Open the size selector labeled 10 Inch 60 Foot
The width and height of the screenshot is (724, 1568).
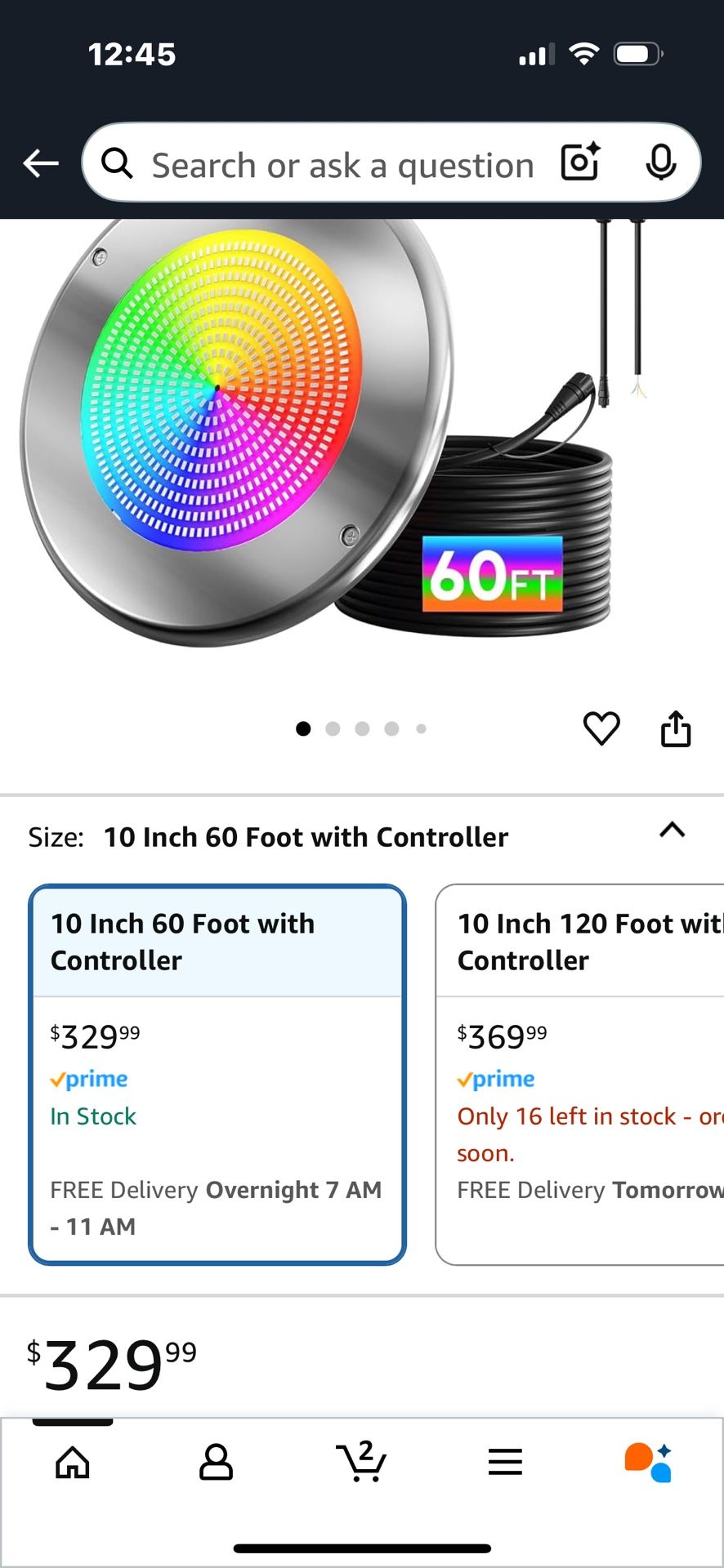[307, 836]
